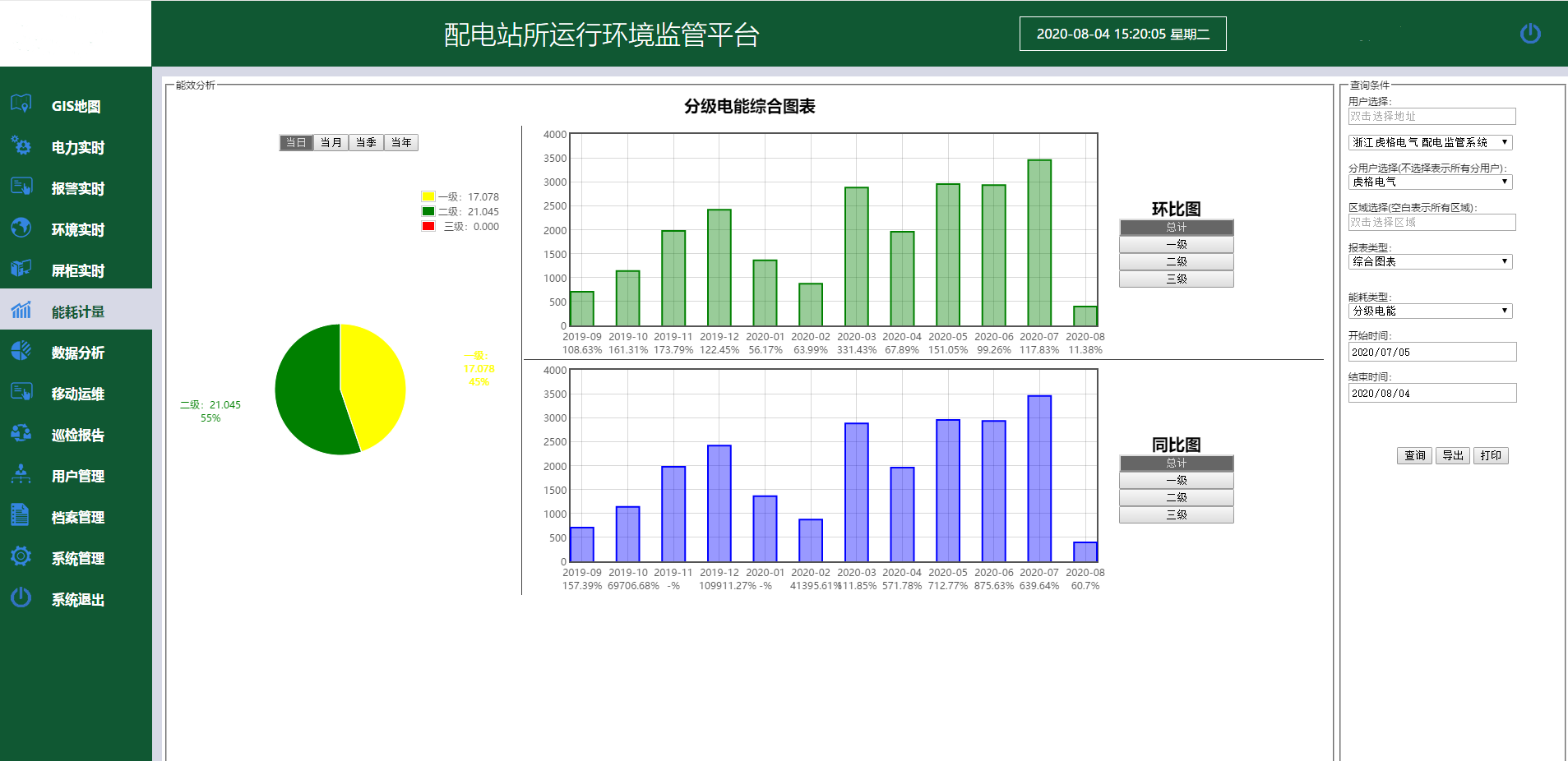
Task: Click the 结束时间 date field
Action: [1432, 393]
